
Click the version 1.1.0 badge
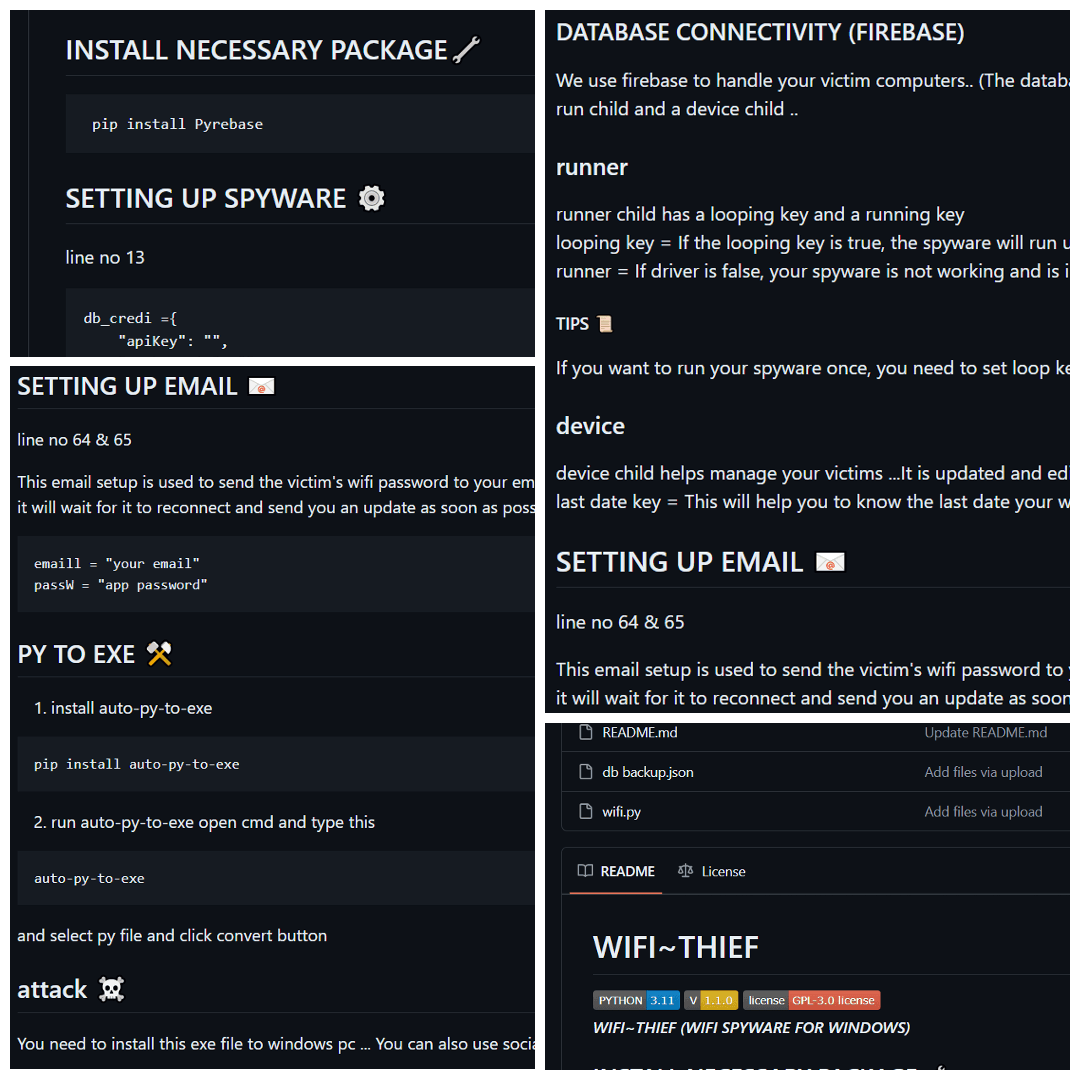click(712, 1000)
